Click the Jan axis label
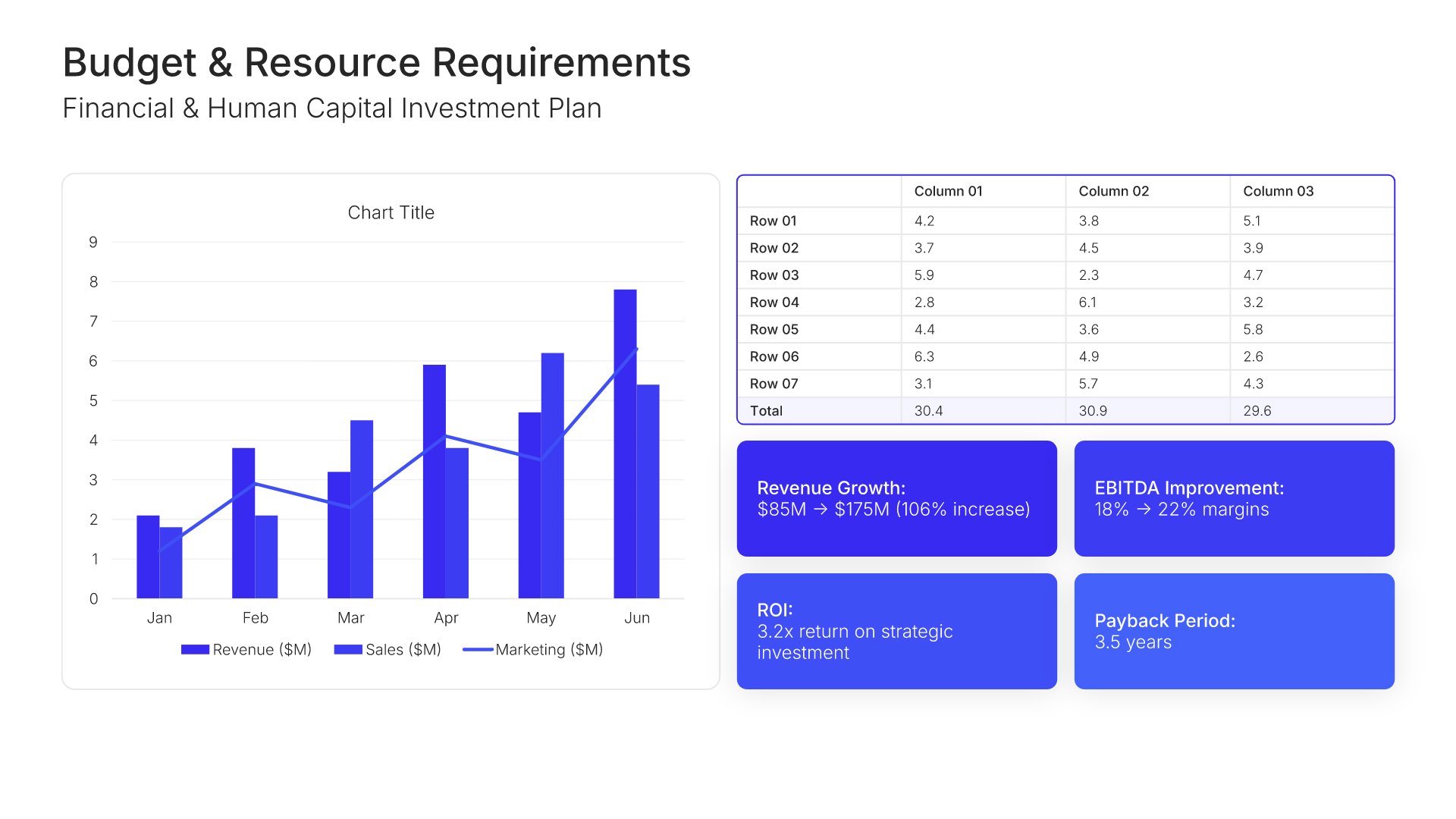 [x=159, y=618]
